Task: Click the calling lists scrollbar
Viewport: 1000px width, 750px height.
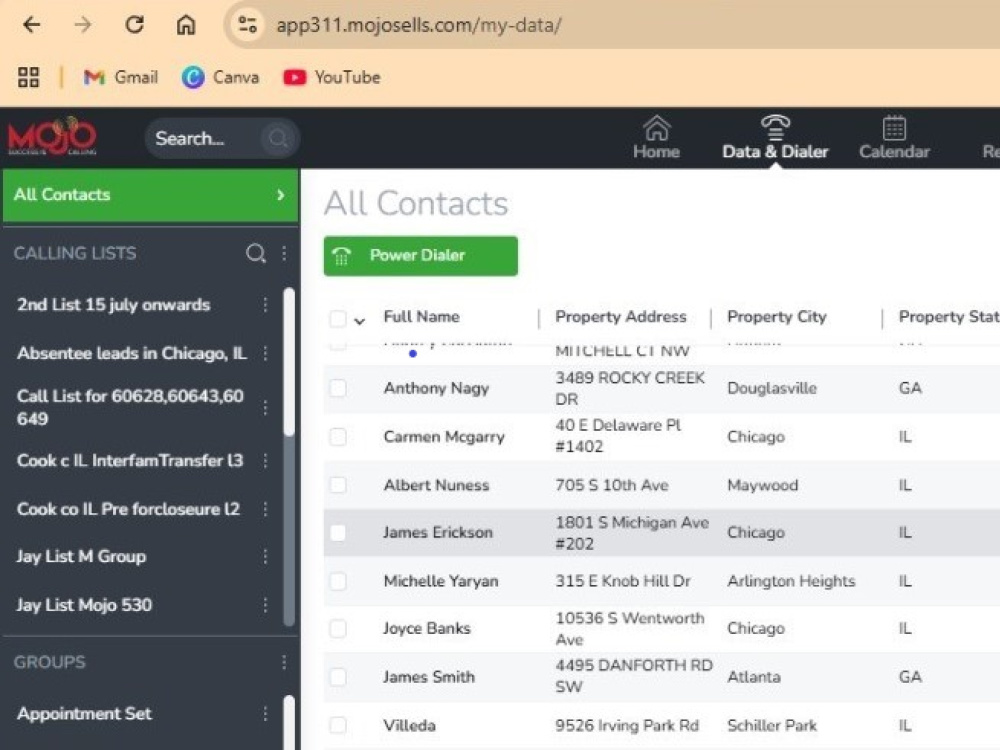Action: click(289, 362)
